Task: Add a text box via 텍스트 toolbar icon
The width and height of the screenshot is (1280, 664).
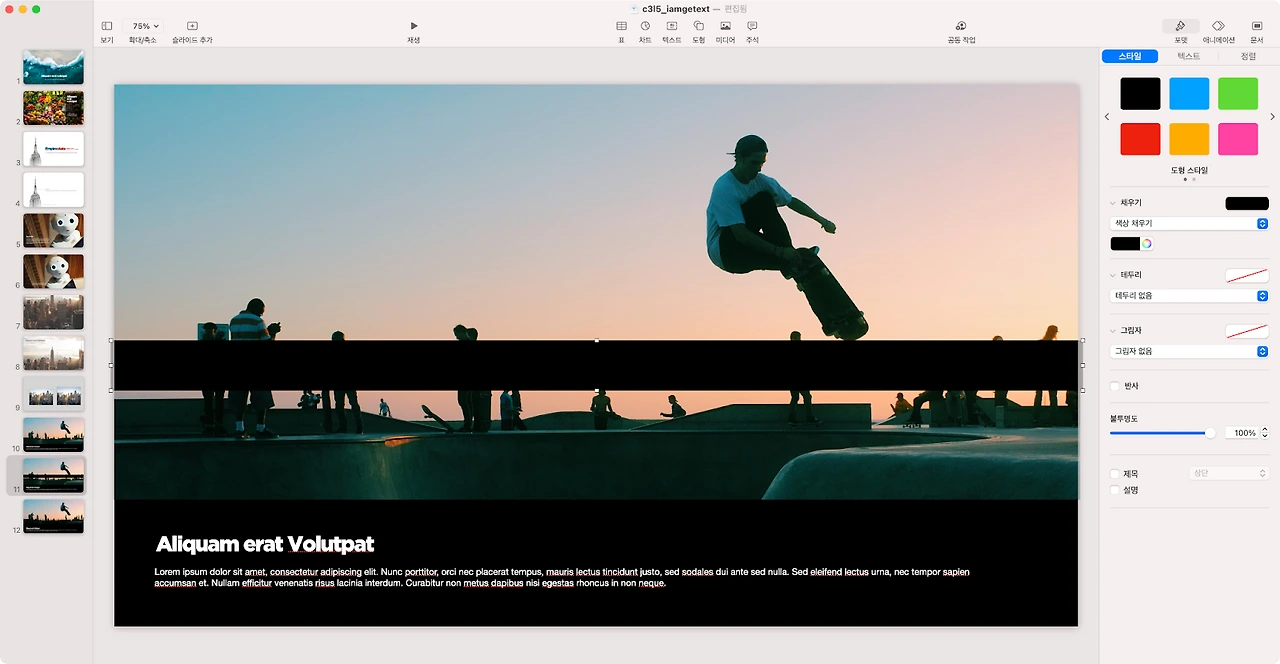Action: [672, 26]
